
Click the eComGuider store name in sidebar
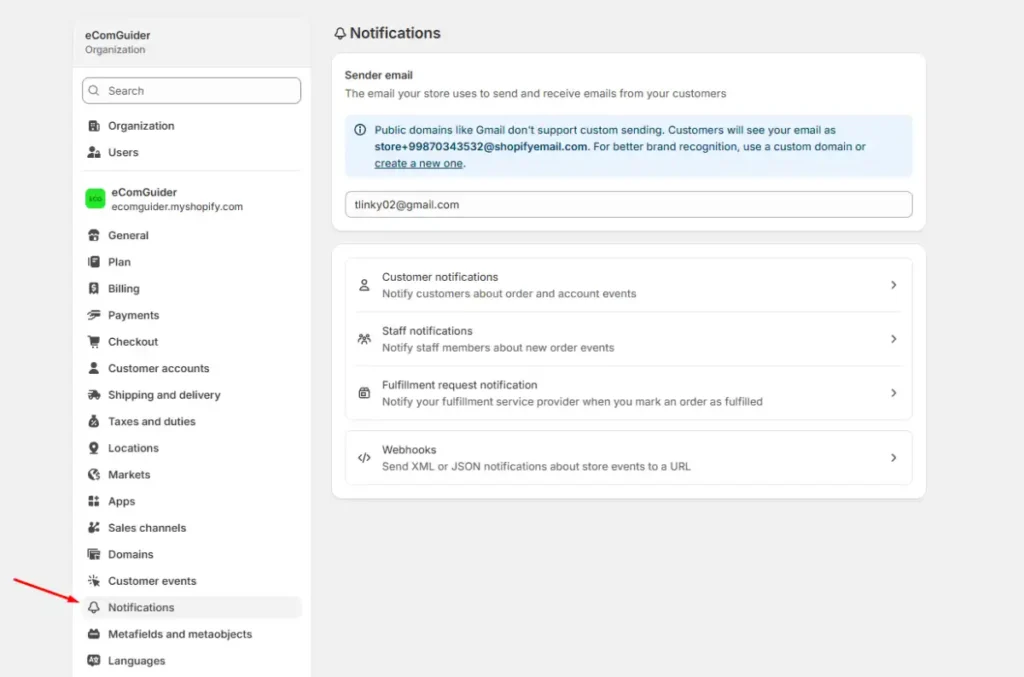(144, 192)
